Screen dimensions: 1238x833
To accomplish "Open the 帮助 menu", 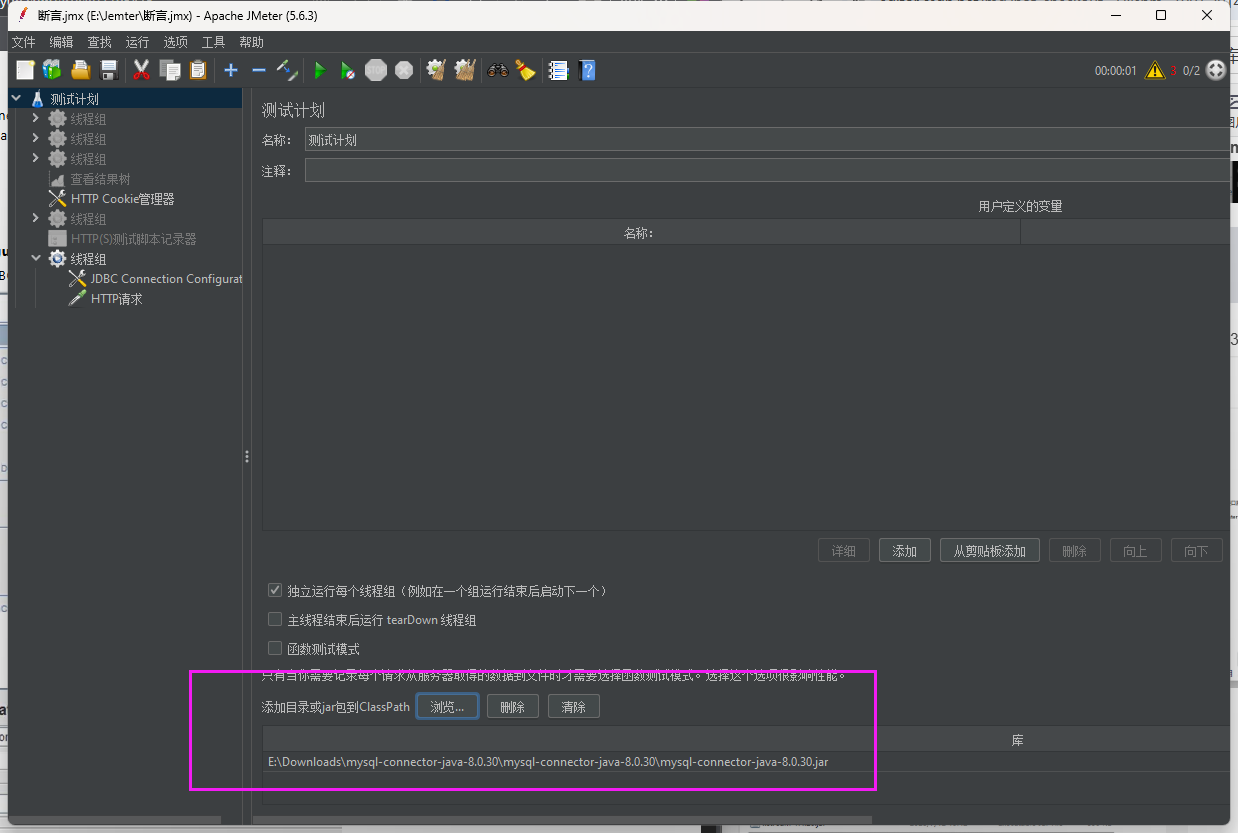I will [251, 42].
